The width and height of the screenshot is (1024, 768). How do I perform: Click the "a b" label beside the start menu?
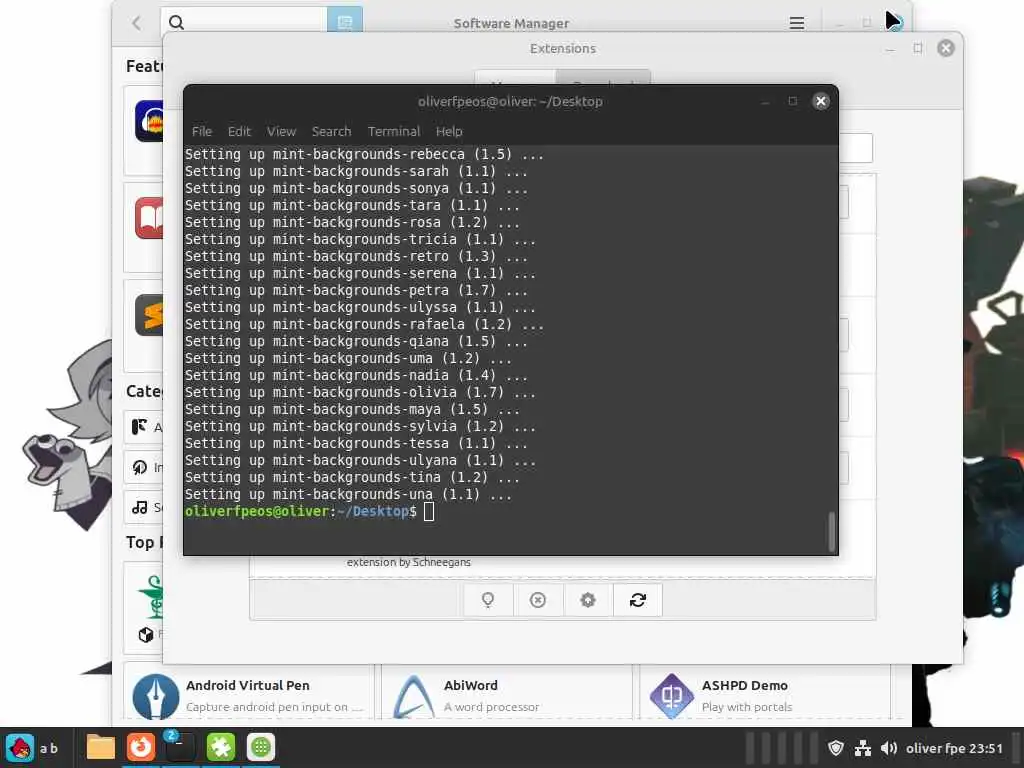pyautogui.click(x=49, y=748)
